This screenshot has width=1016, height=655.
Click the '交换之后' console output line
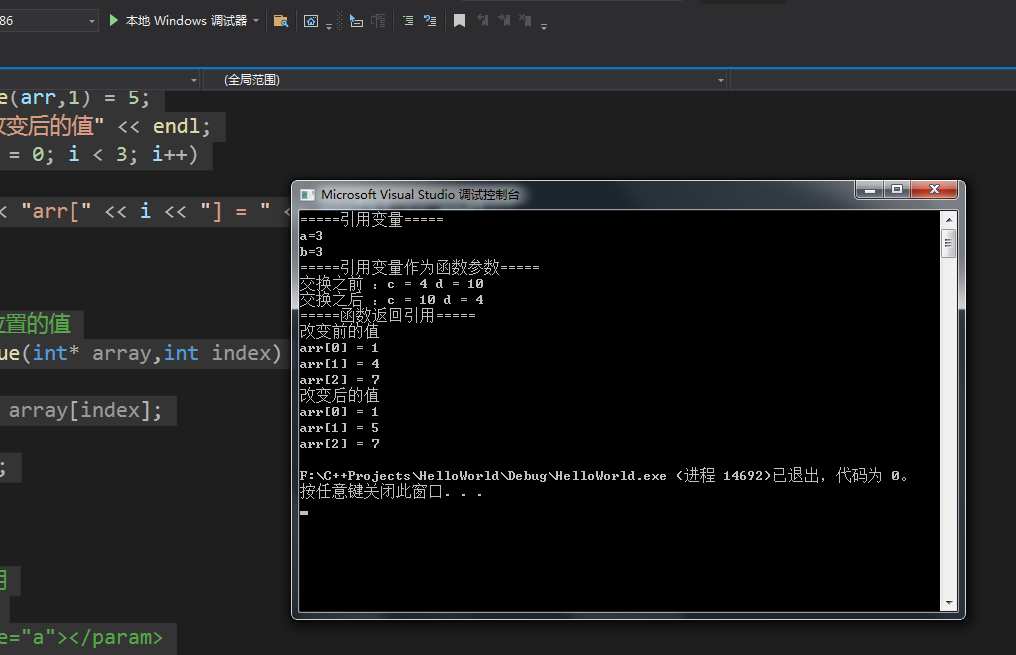point(391,299)
